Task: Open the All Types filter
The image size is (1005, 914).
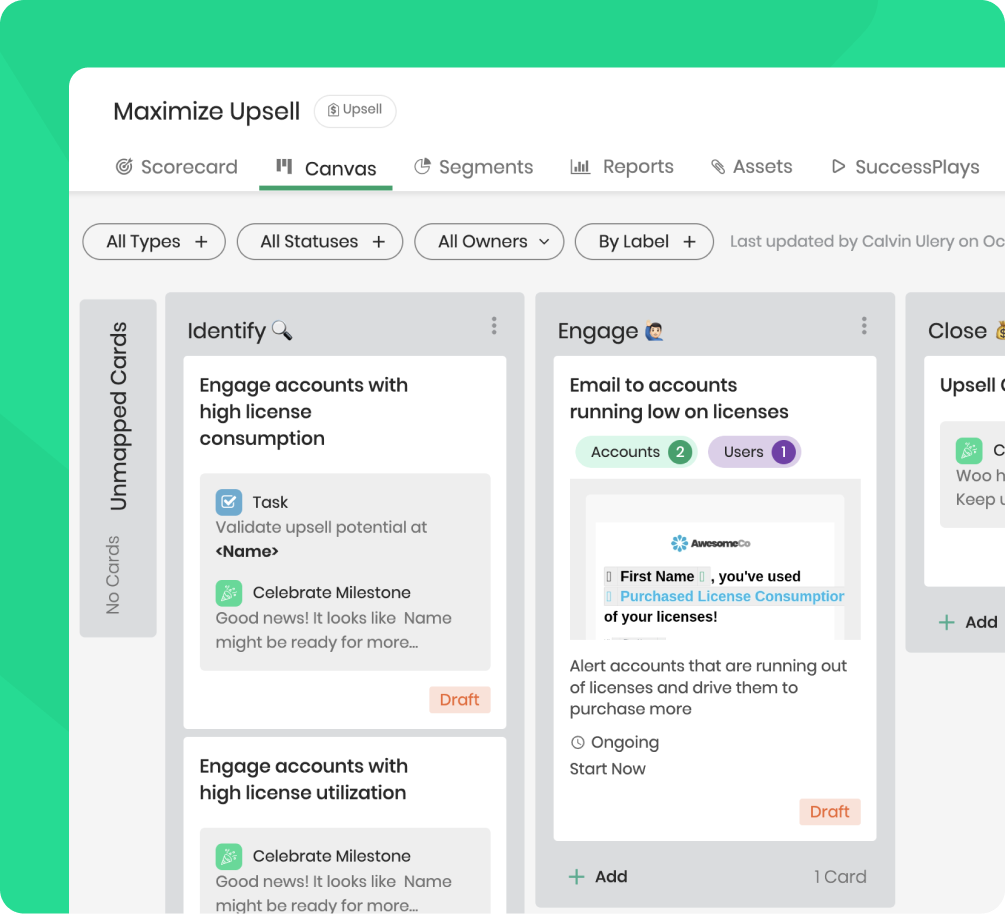Action: point(154,242)
